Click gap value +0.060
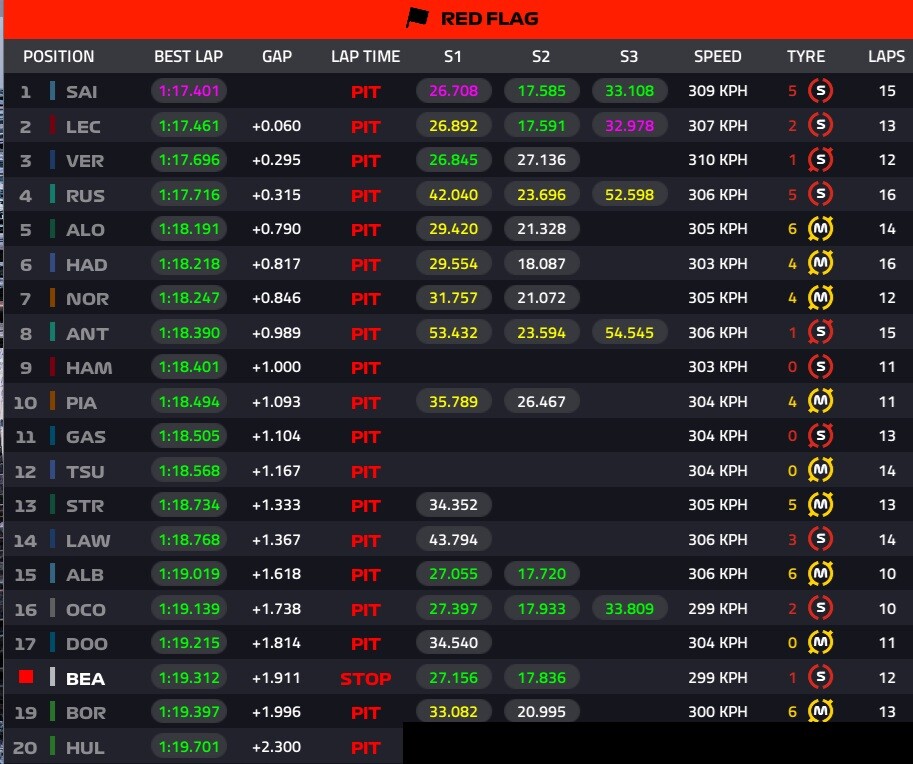The height and width of the screenshot is (764, 913). 276,125
